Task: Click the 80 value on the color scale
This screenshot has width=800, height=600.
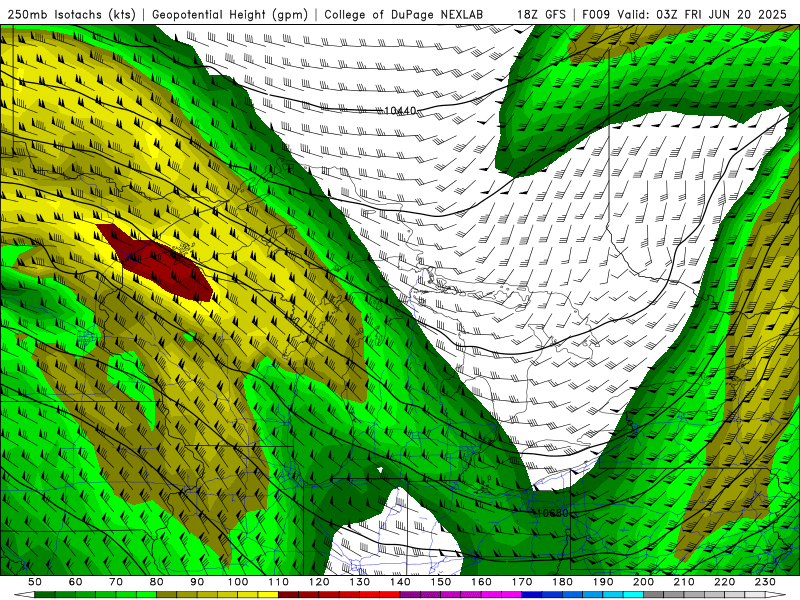Action: tap(157, 582)
